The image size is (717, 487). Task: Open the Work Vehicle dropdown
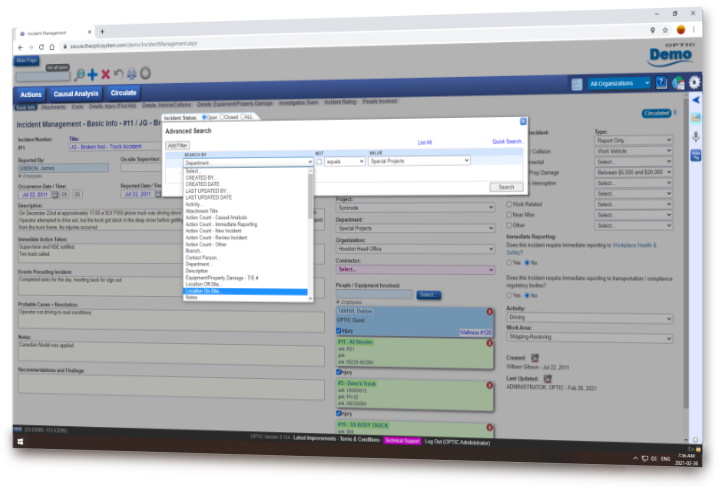tap(633, 150)
